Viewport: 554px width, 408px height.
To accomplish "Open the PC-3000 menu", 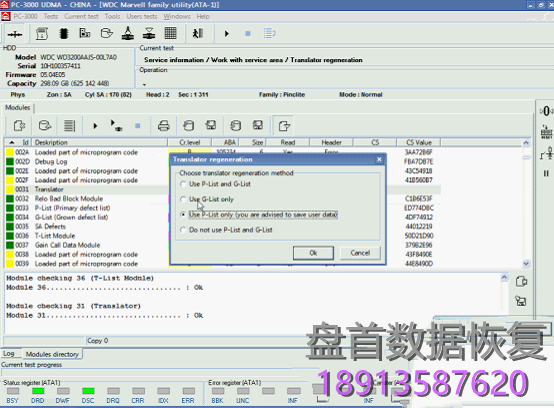I will coord(25,16).
